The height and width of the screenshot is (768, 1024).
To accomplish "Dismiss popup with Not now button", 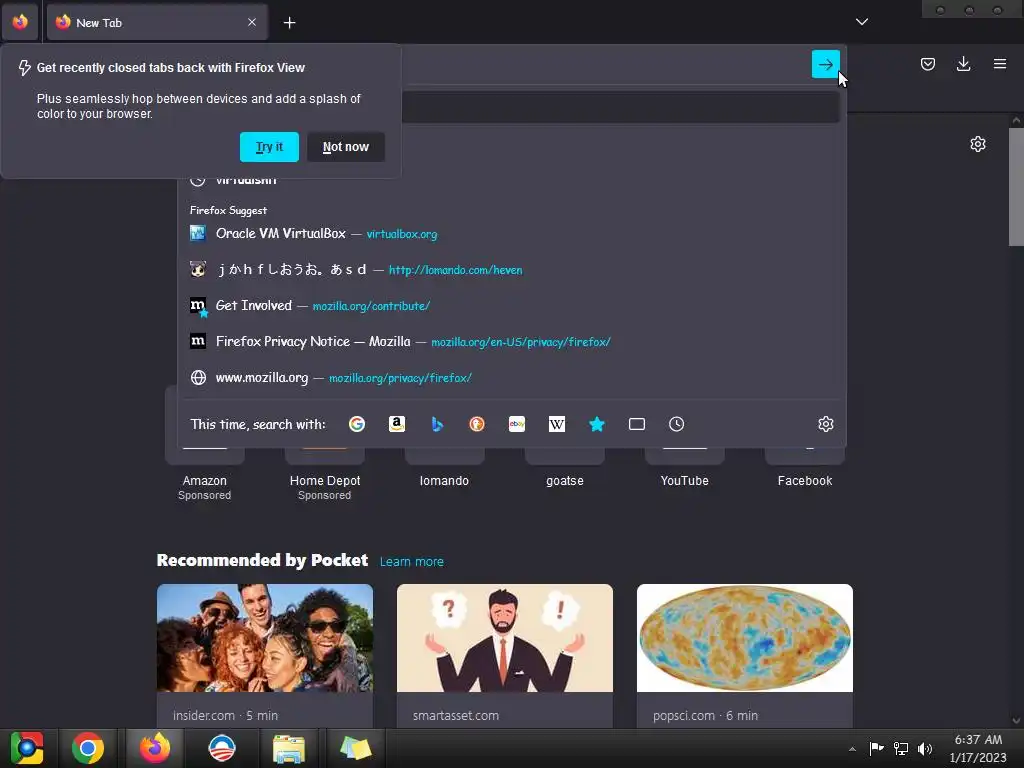I will (345, 147).
